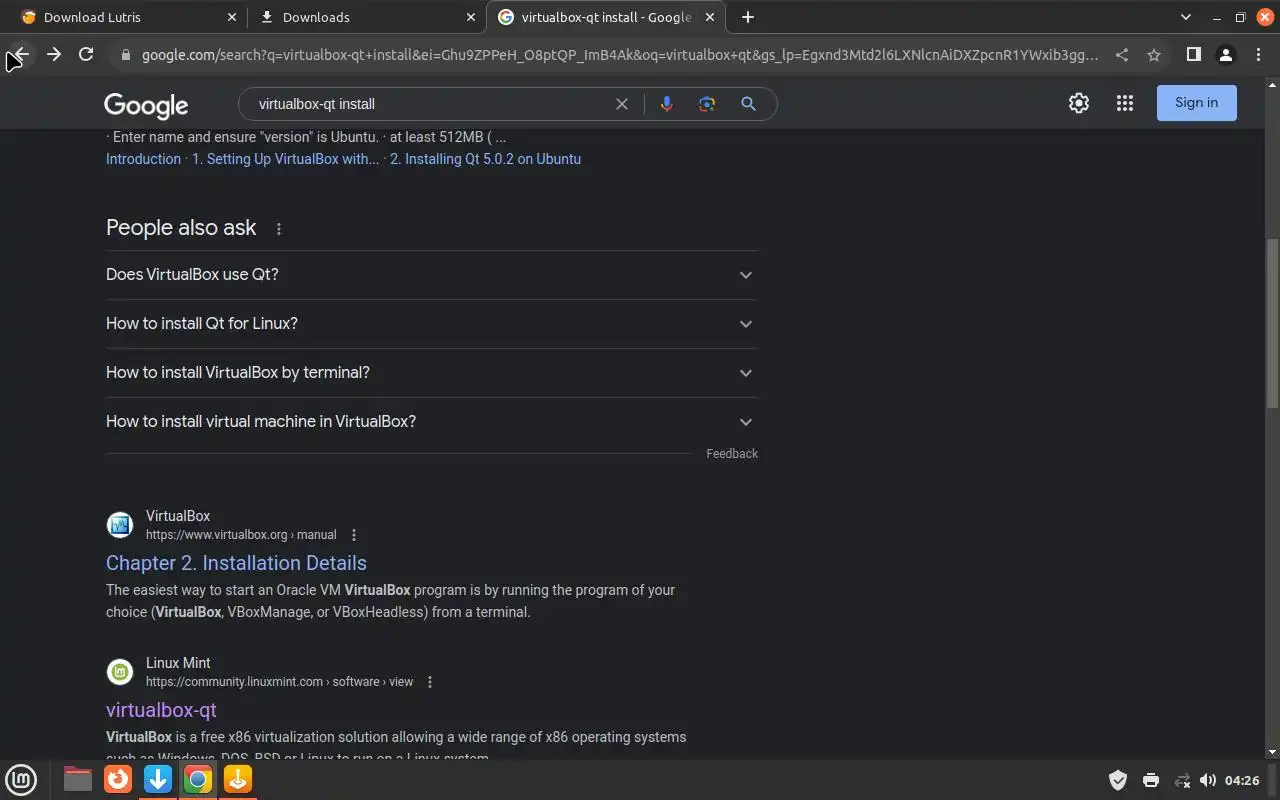Search by image with Google Lens
The height and width of the screenshot is (800, 1280).
tap(707, 104)
